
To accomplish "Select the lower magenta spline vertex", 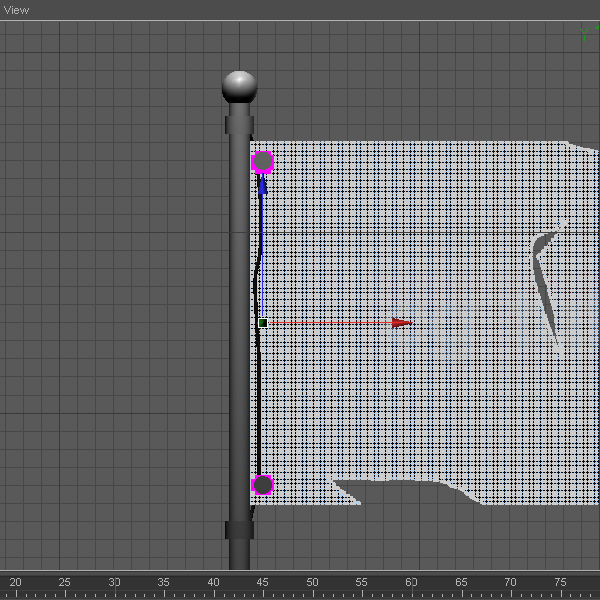I will point(262,485).
